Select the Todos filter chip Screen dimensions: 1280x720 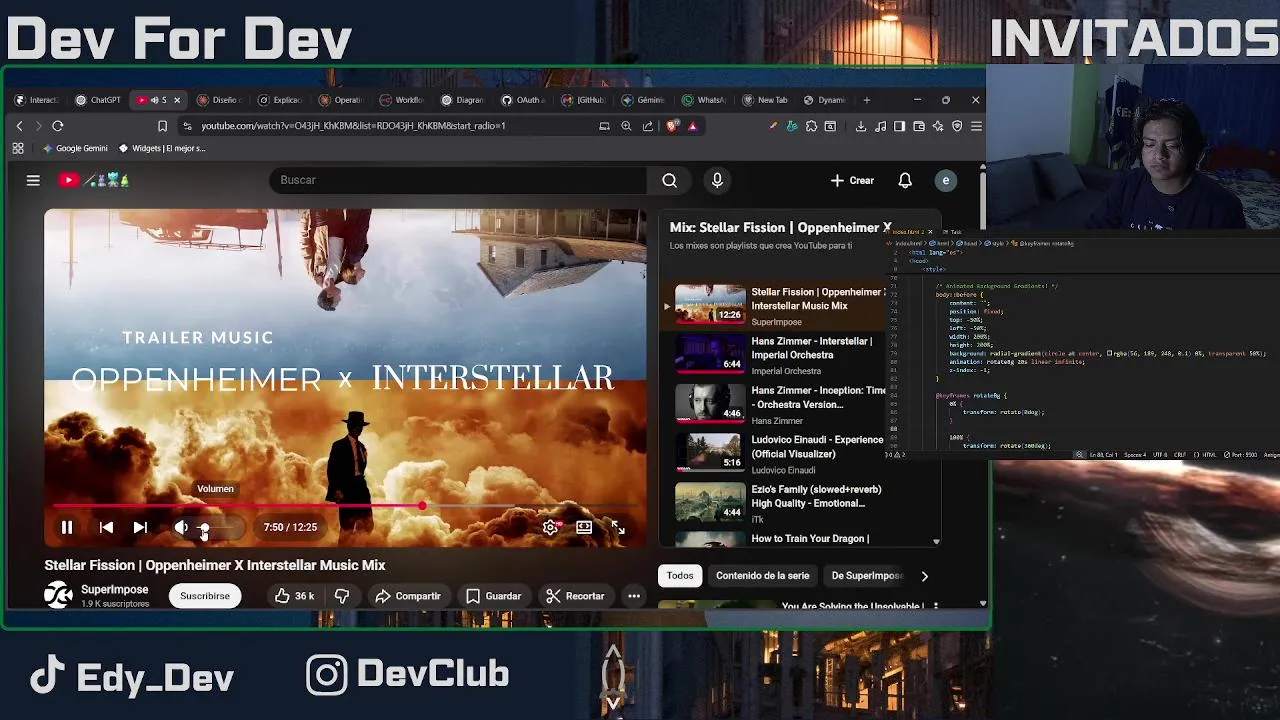point(680,575)
